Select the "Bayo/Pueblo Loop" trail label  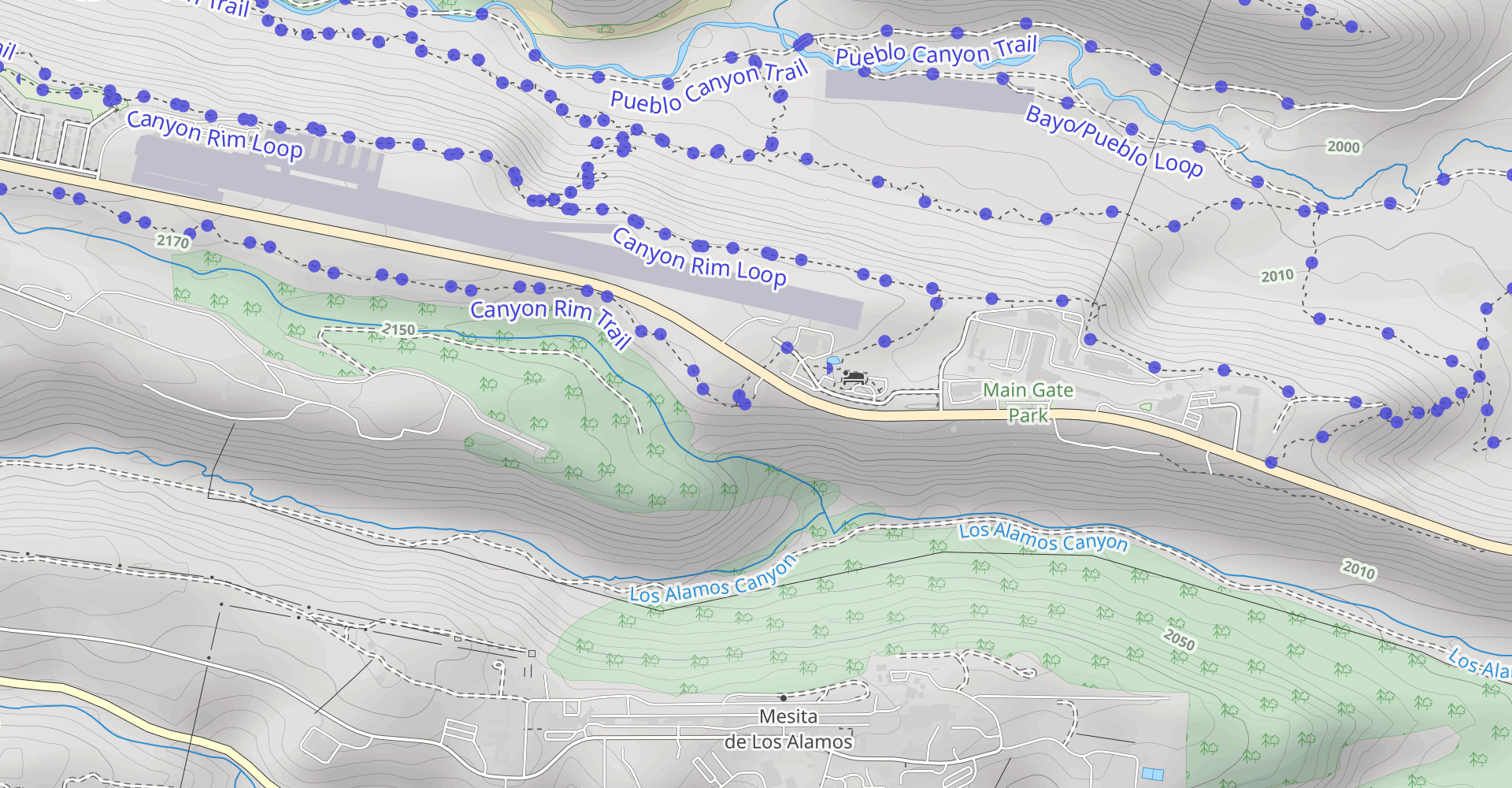[1114, 141]
